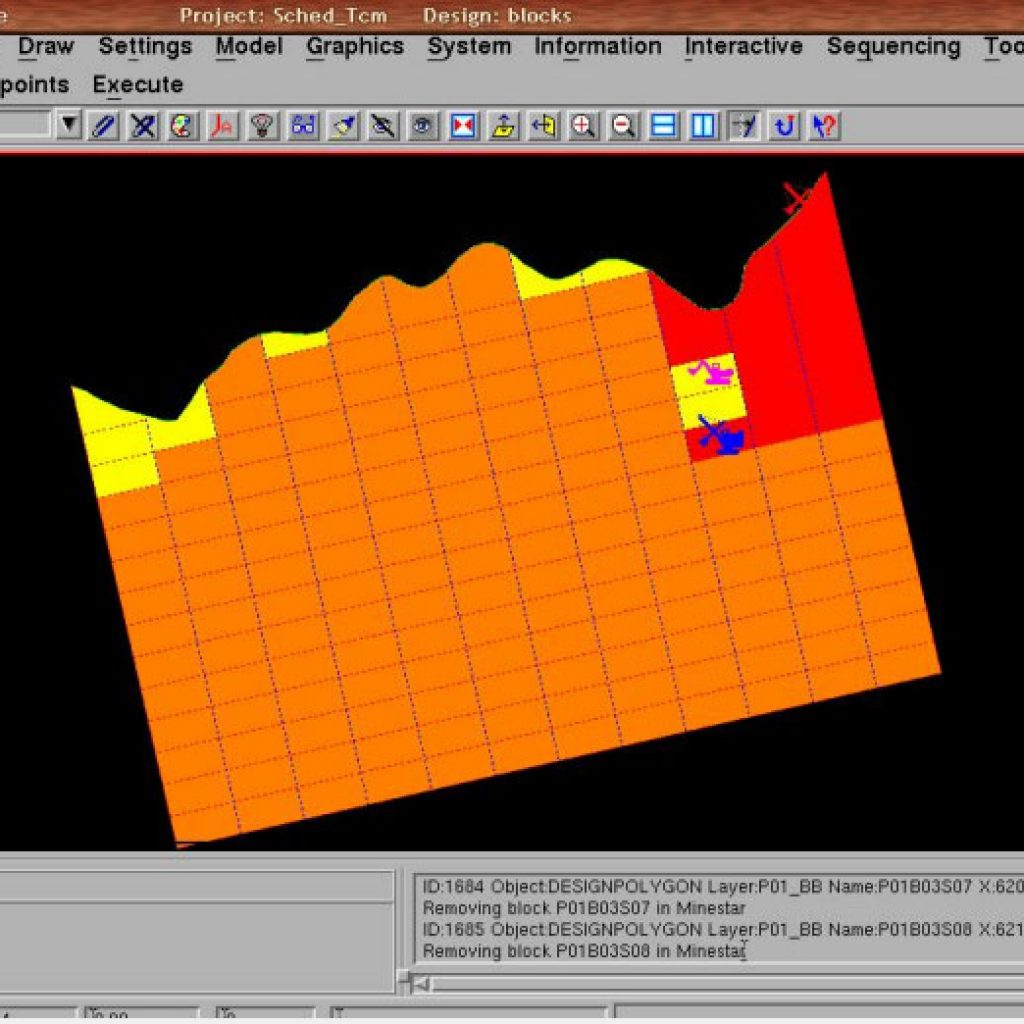1024x1024 pixels.
Task: Click the color palette icon
Action: [182, 126]
